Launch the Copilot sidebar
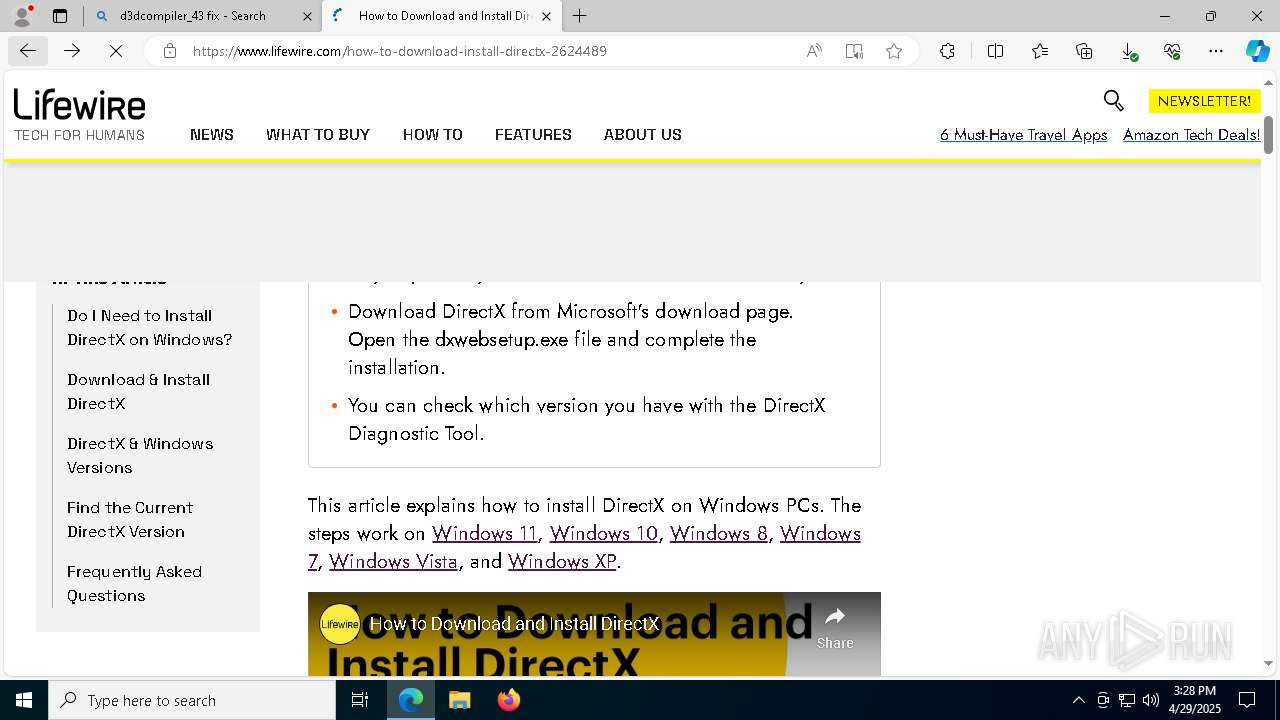Image resolution: width=1280 pixels, height=720 pixels. pos(1257,51)
